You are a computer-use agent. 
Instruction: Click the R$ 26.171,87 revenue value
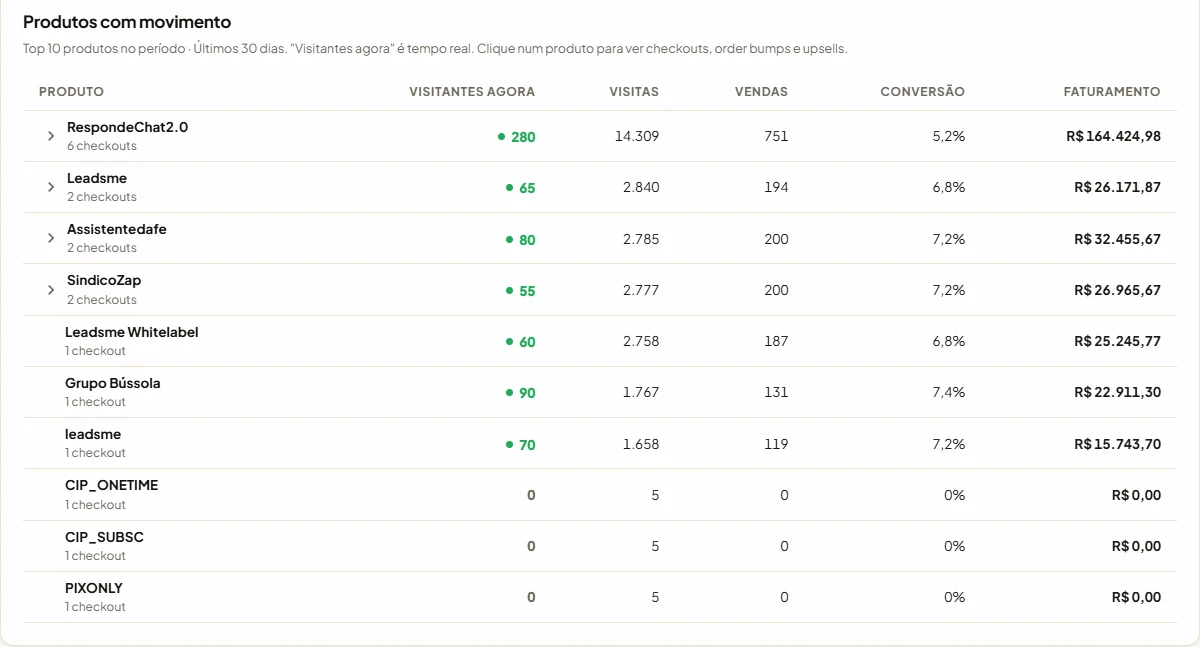point(1117,187)
